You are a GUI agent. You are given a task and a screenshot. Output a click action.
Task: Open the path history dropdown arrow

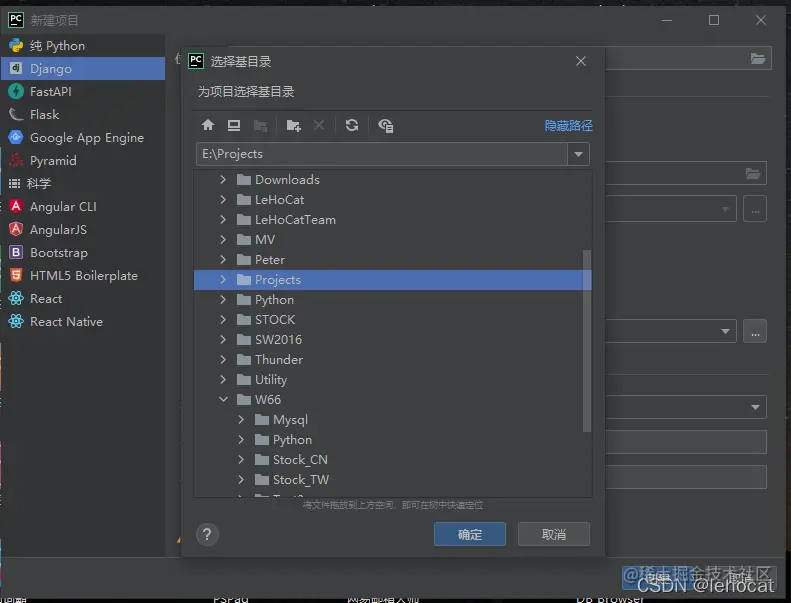click(578, 154)
